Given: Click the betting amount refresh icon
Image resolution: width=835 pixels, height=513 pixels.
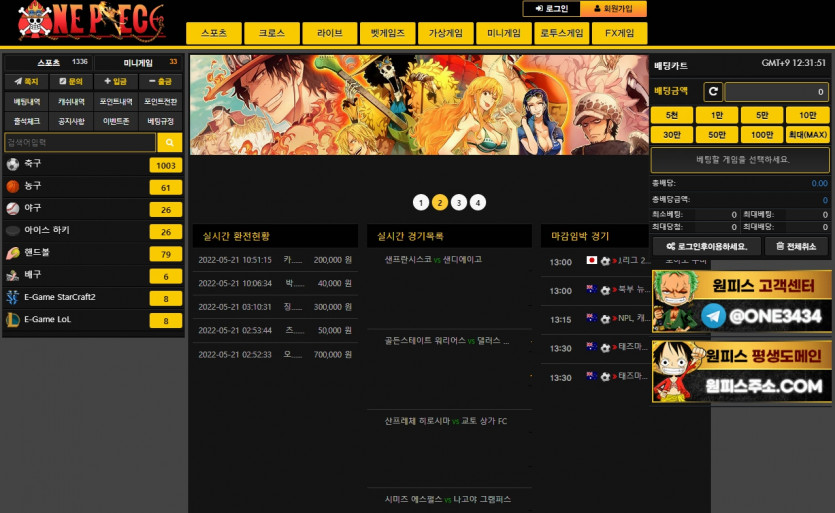Looking at the screenshot, I should click(x=713, y=92).
